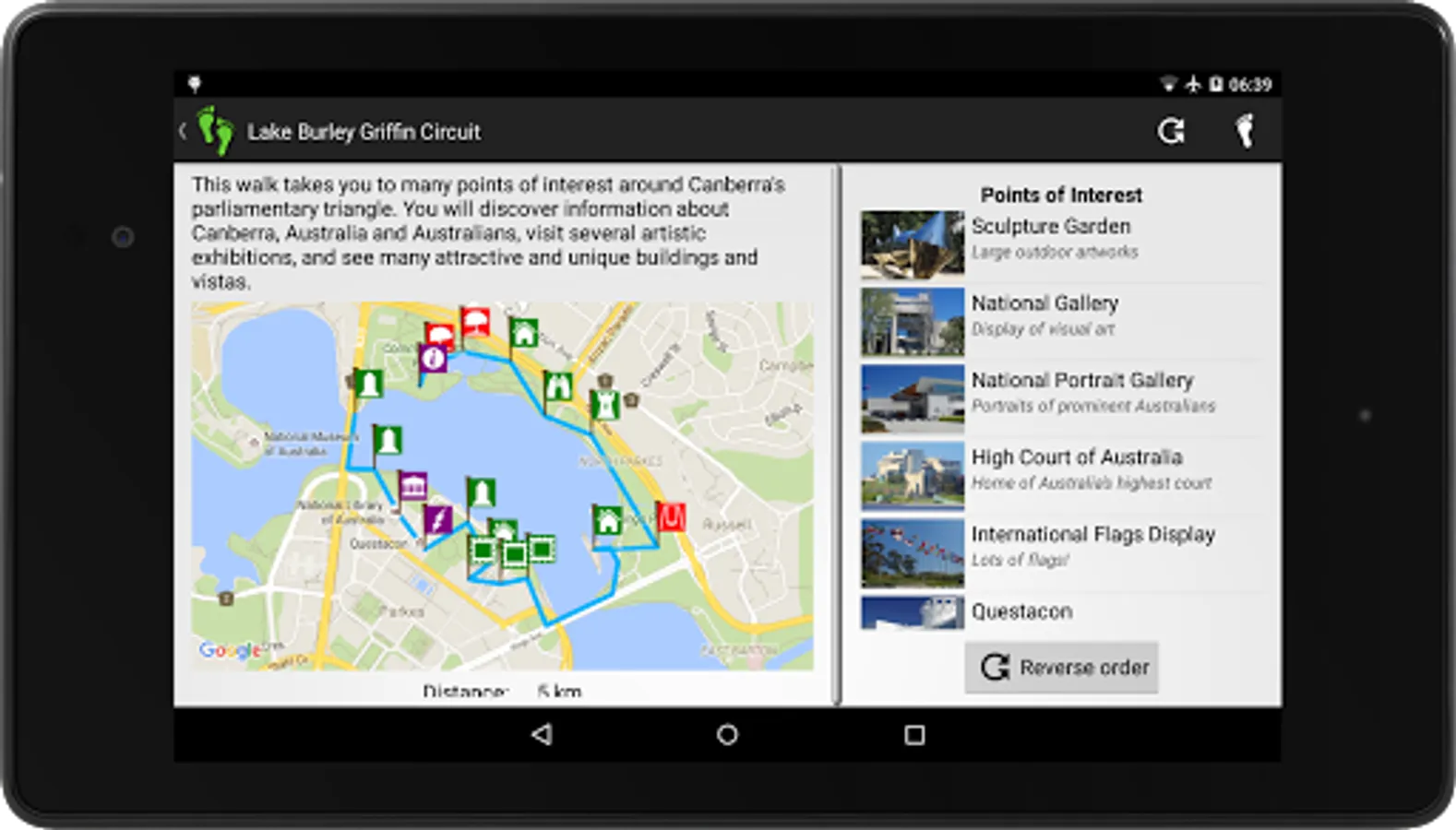Open the High Court of Australia thumbnail

coord(913,476)
